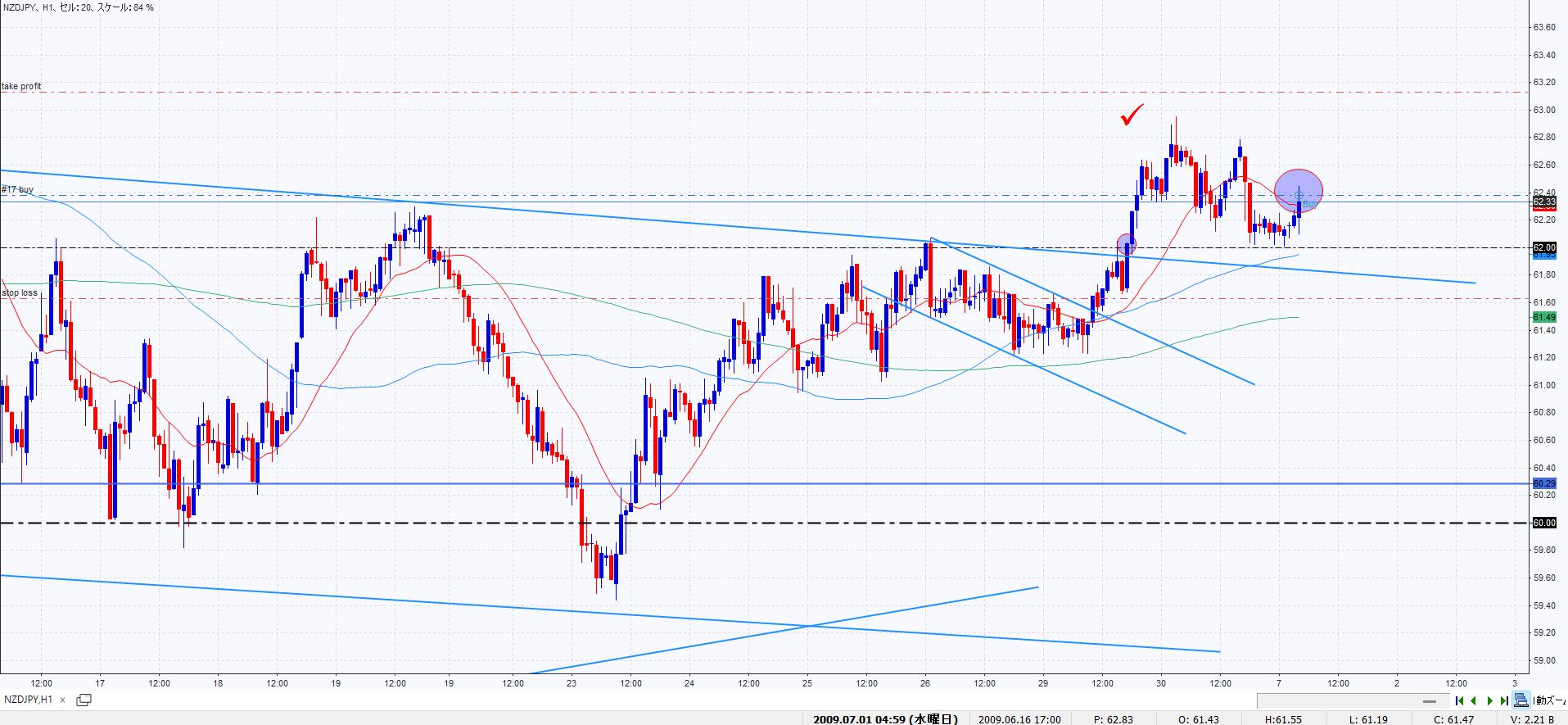The width and height of the screenshot is (1568, 725).
Task: Jump to the first bar of the chart
Action: [1459, 701]
